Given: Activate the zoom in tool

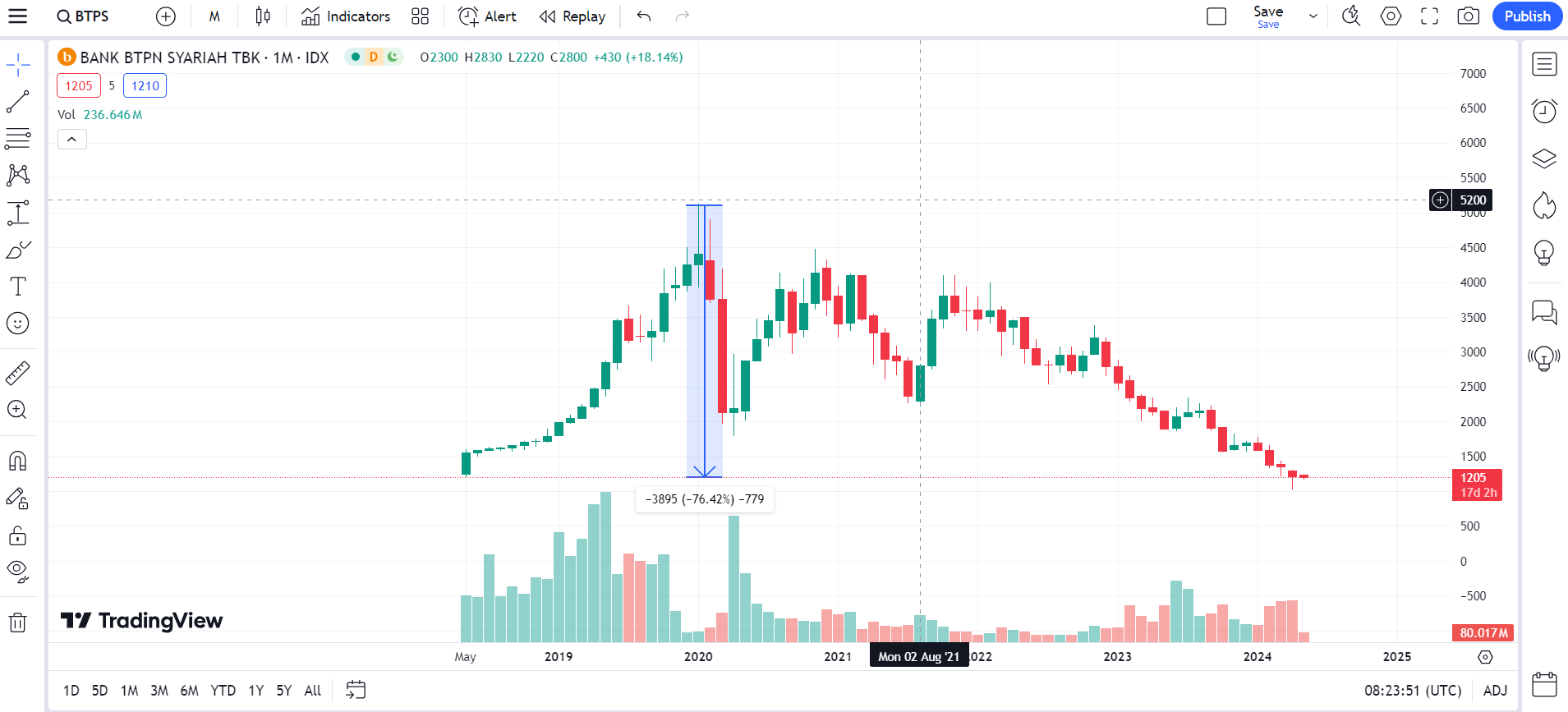Looking at the screenshot, I should click(x=18, y=410).
